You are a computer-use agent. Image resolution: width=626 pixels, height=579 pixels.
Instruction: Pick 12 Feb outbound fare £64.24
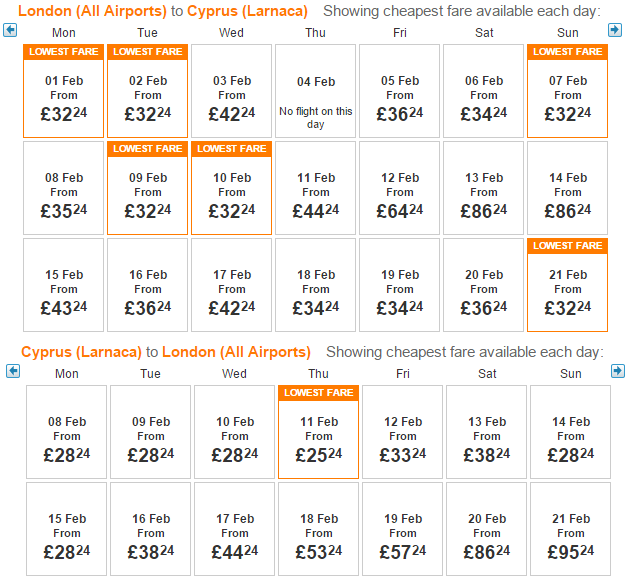[x=399, y=188]
